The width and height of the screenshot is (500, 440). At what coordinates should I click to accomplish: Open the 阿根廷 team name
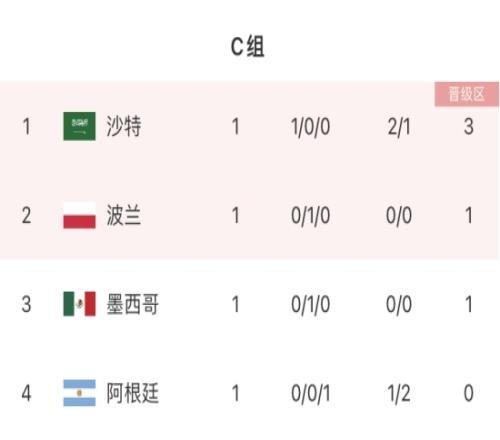[x=132, y=393]
